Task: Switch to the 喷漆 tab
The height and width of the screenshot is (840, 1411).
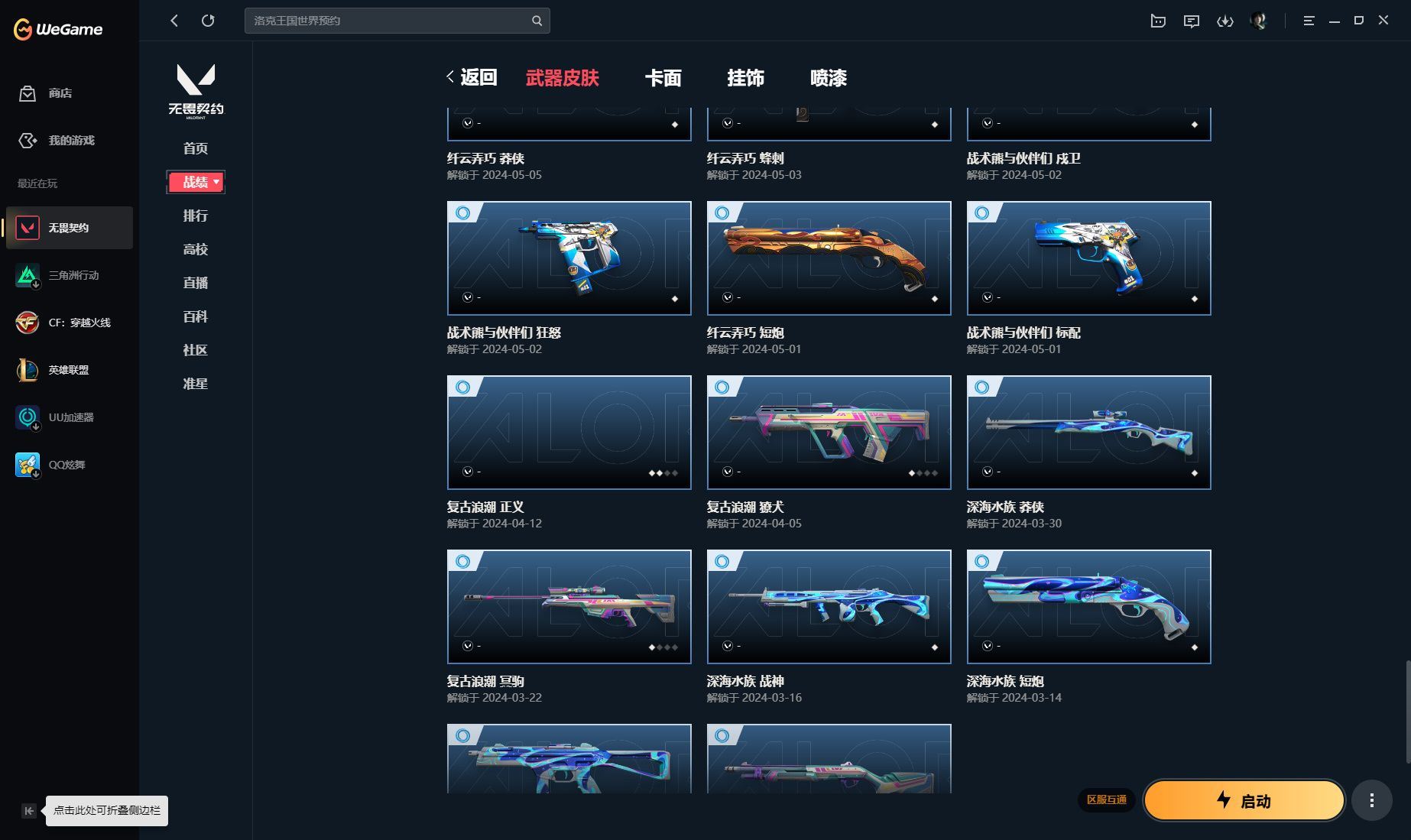Action: pos(829,78)
